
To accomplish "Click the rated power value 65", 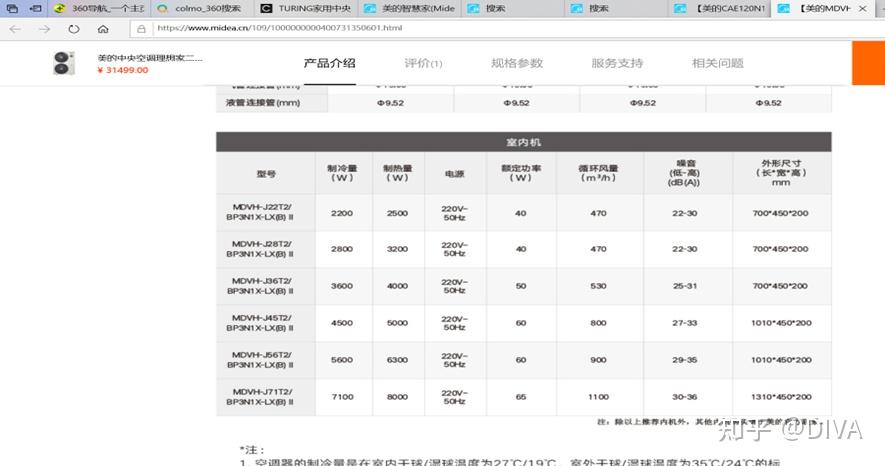I will pos(521,397).
